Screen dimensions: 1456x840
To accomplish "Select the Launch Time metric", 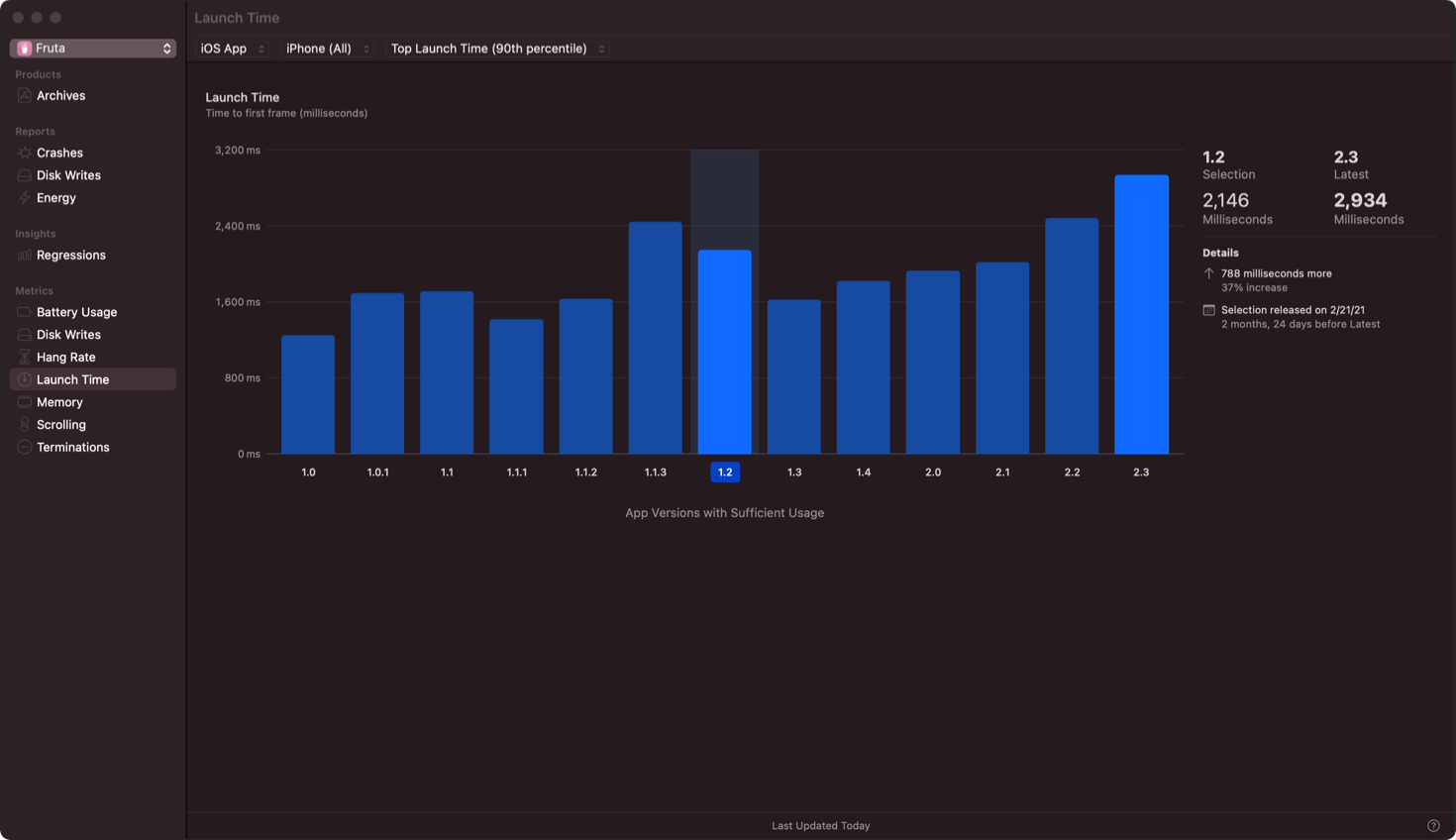I will click(x=93, y=379).
